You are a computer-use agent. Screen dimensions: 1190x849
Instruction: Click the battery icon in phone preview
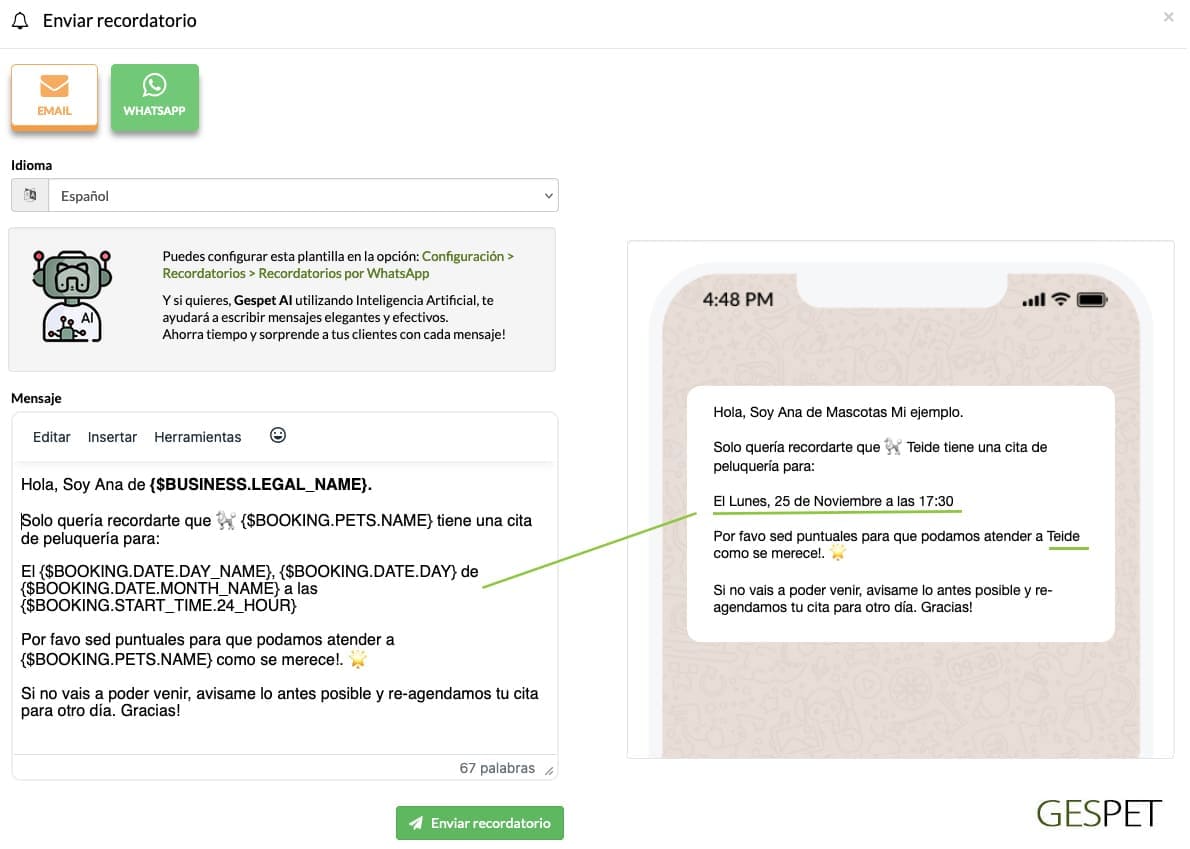[1092, 300]
